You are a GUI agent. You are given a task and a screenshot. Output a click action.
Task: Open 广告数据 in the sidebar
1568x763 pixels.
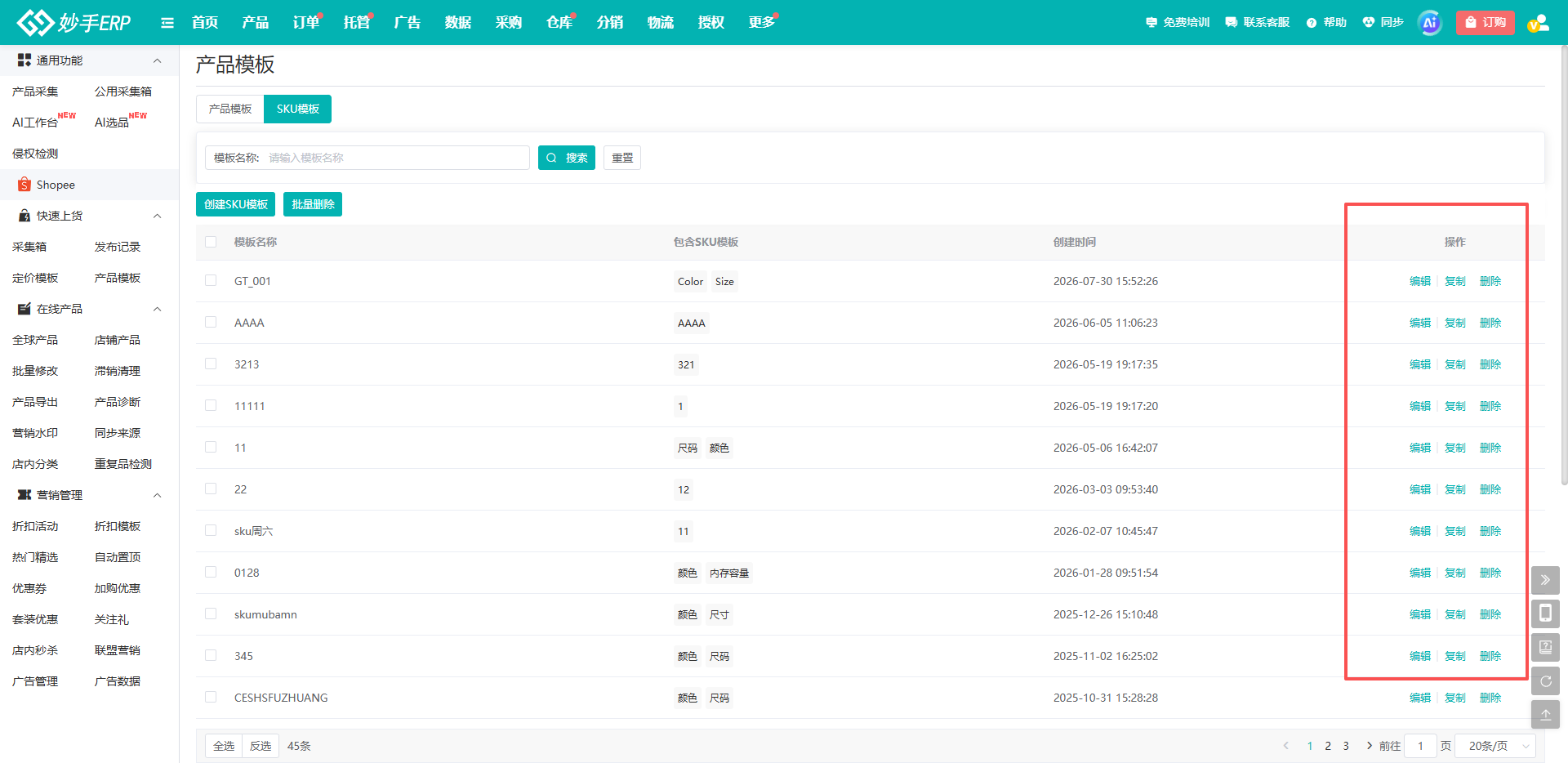[118, 681]
